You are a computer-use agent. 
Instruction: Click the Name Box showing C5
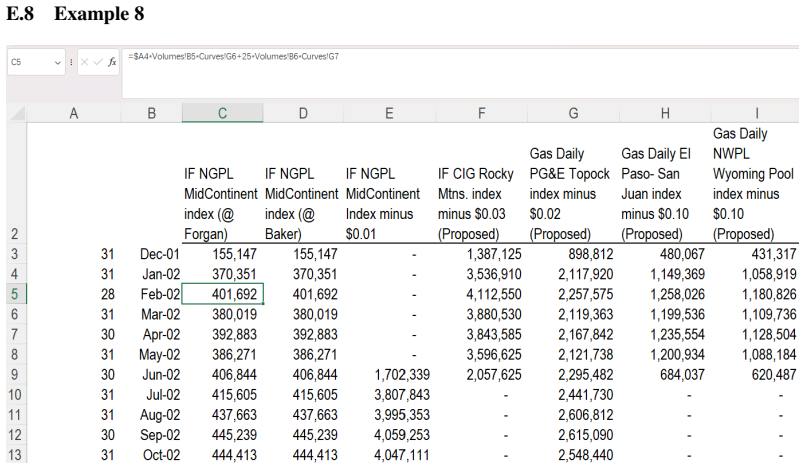tap(36, 62)
